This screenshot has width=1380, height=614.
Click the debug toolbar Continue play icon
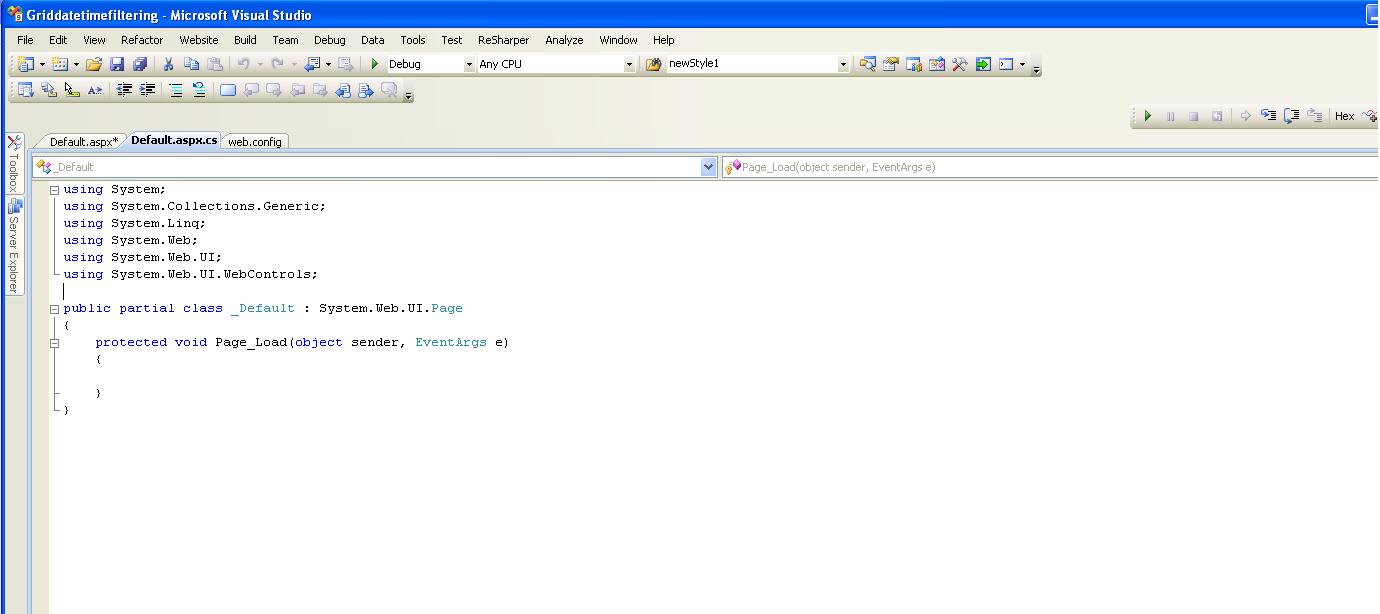pyautogui.click(x=1148, y=116)
